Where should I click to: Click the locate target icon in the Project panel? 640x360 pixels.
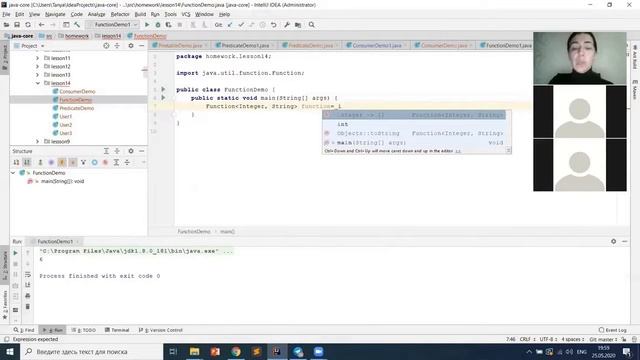[106, 46]
